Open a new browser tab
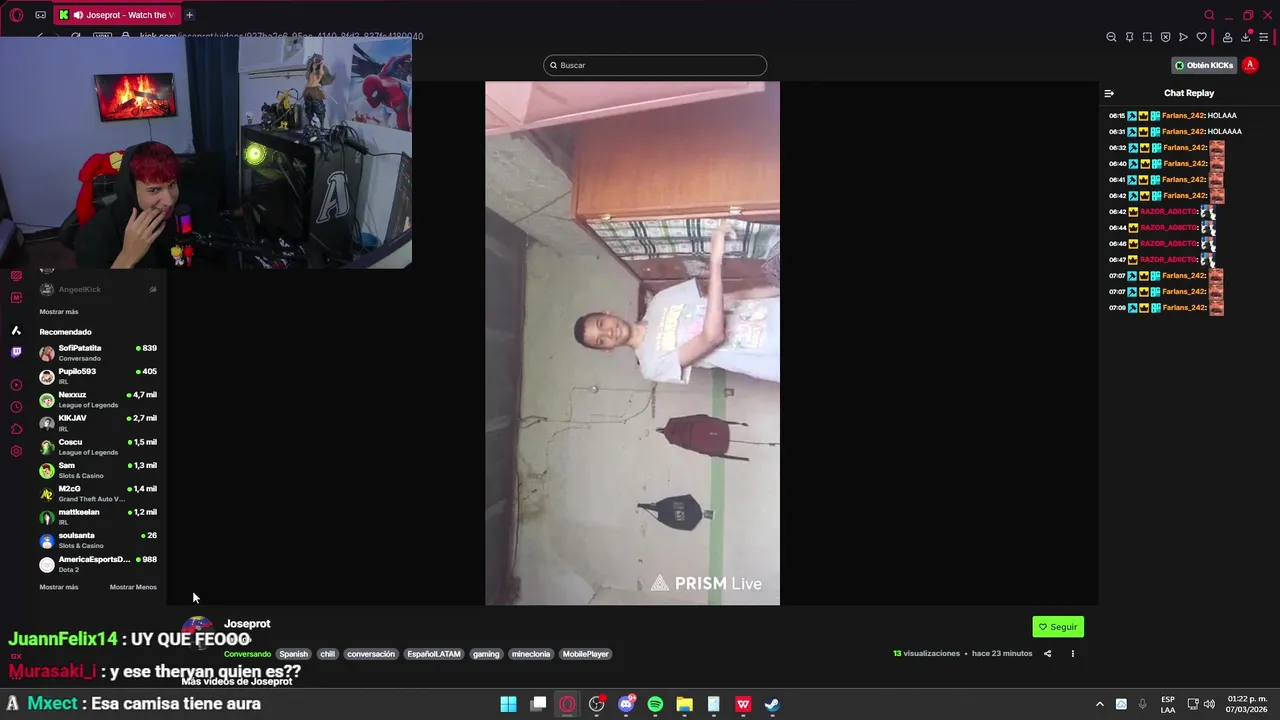 click(x=189, y=15)
